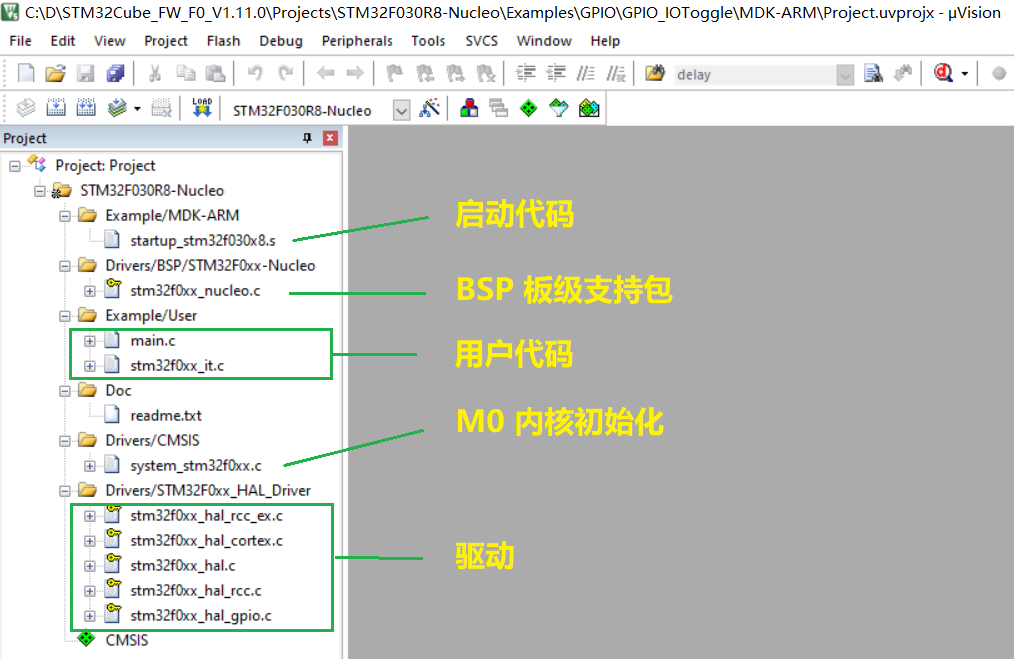Click the Save All icon
Screen dimensions: 1014x659
click(115, 74)
